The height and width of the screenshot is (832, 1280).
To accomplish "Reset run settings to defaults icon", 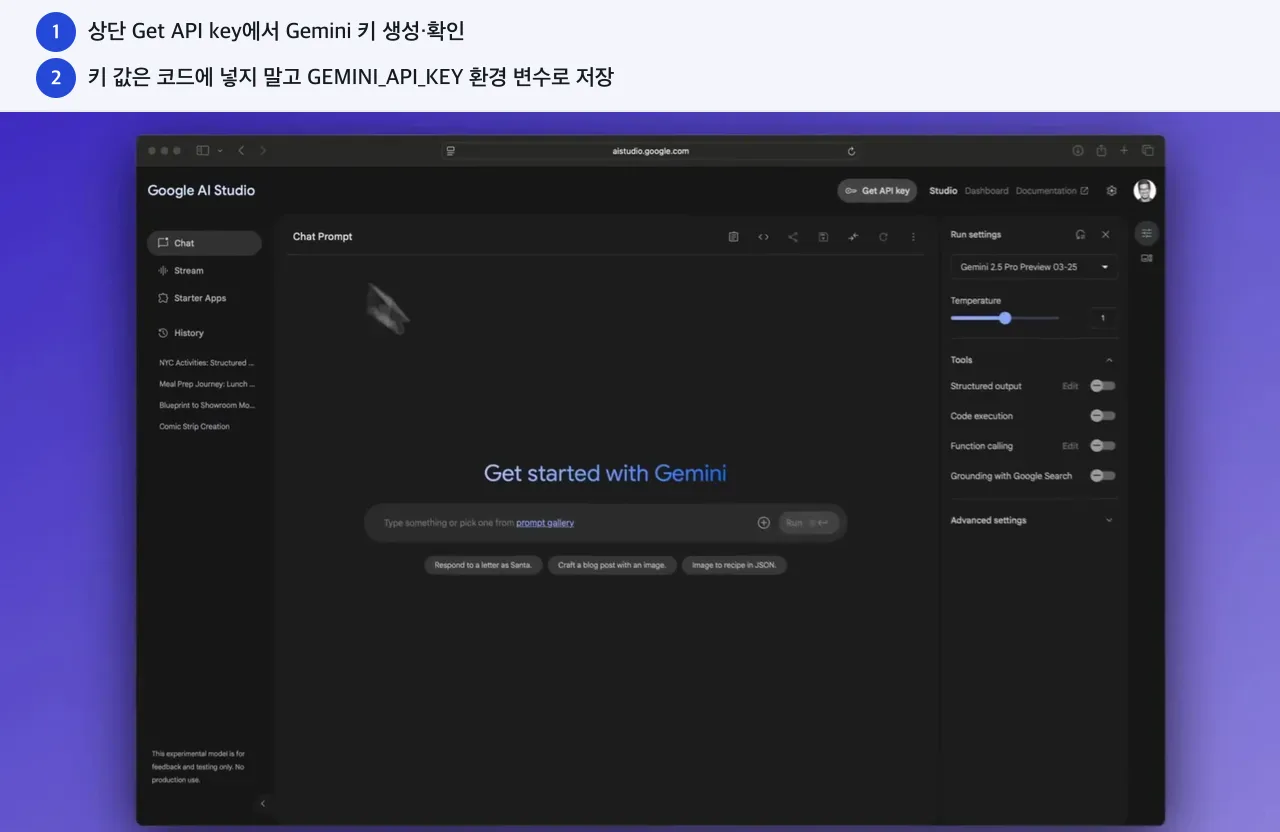I will click(1080, 234).
